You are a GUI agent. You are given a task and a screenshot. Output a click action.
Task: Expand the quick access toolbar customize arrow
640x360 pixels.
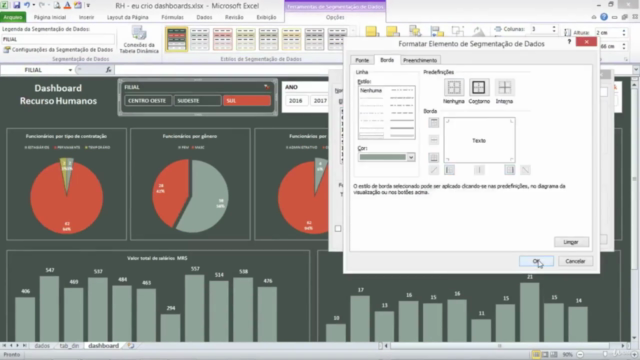pos(88,6)
